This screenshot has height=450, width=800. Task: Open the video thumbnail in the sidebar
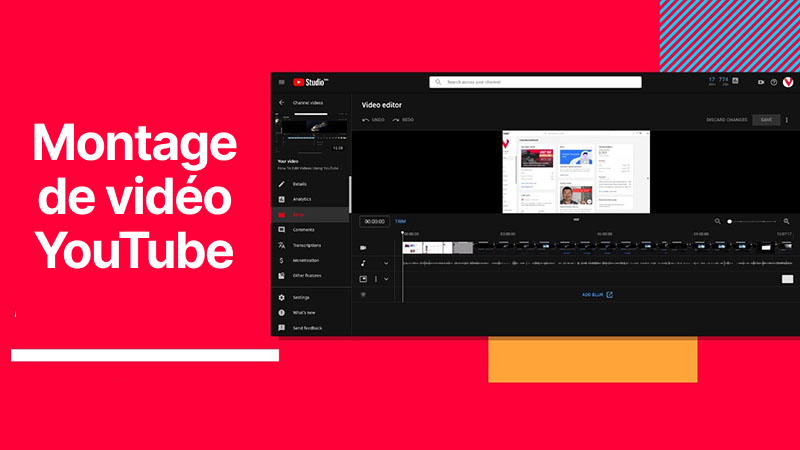point(312,135)
